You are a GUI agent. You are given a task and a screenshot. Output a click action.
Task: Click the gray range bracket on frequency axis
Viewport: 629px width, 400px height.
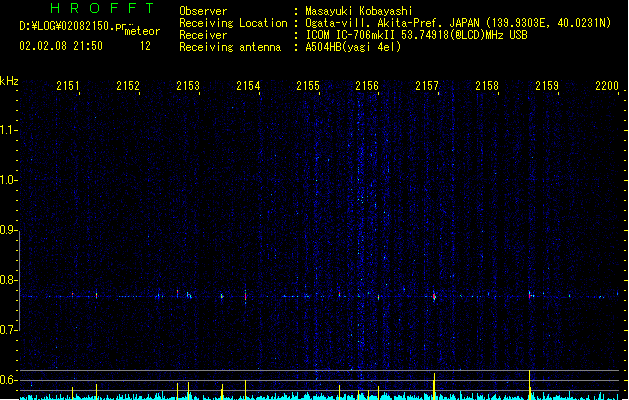[19, 280]
